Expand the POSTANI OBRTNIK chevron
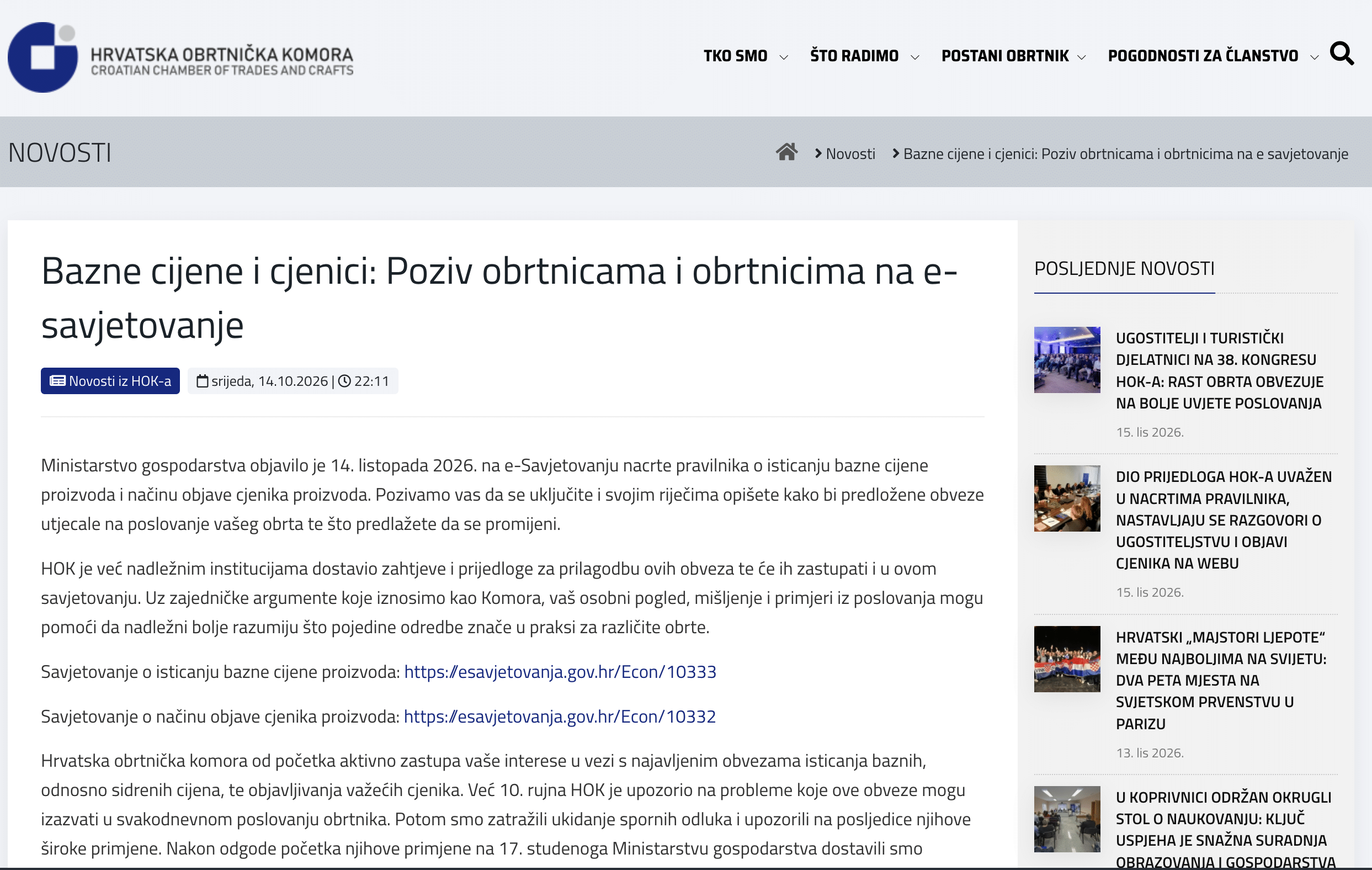The height and width of the screenshot is (870, 1372). 1081,57
